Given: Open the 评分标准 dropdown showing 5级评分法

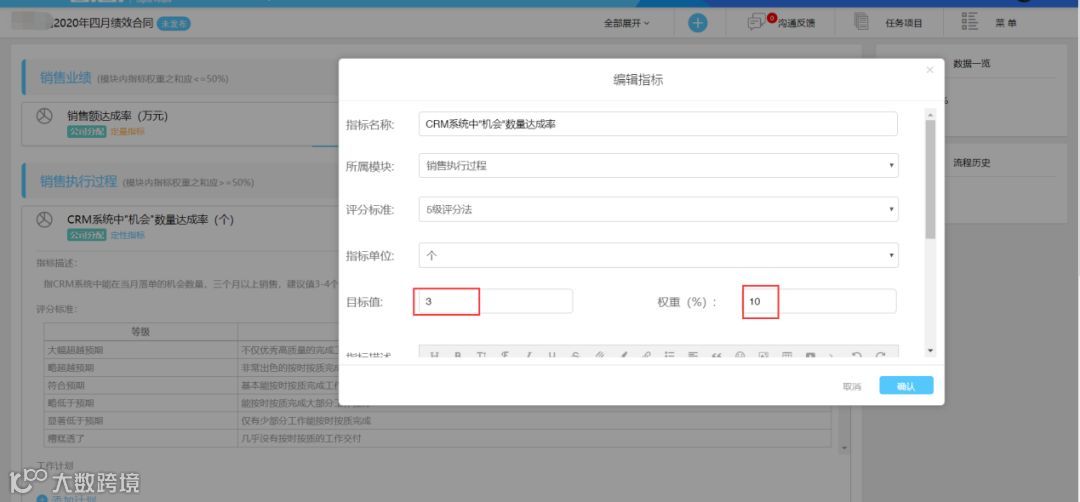Looking at the screenshot, I should pos(658,209).
